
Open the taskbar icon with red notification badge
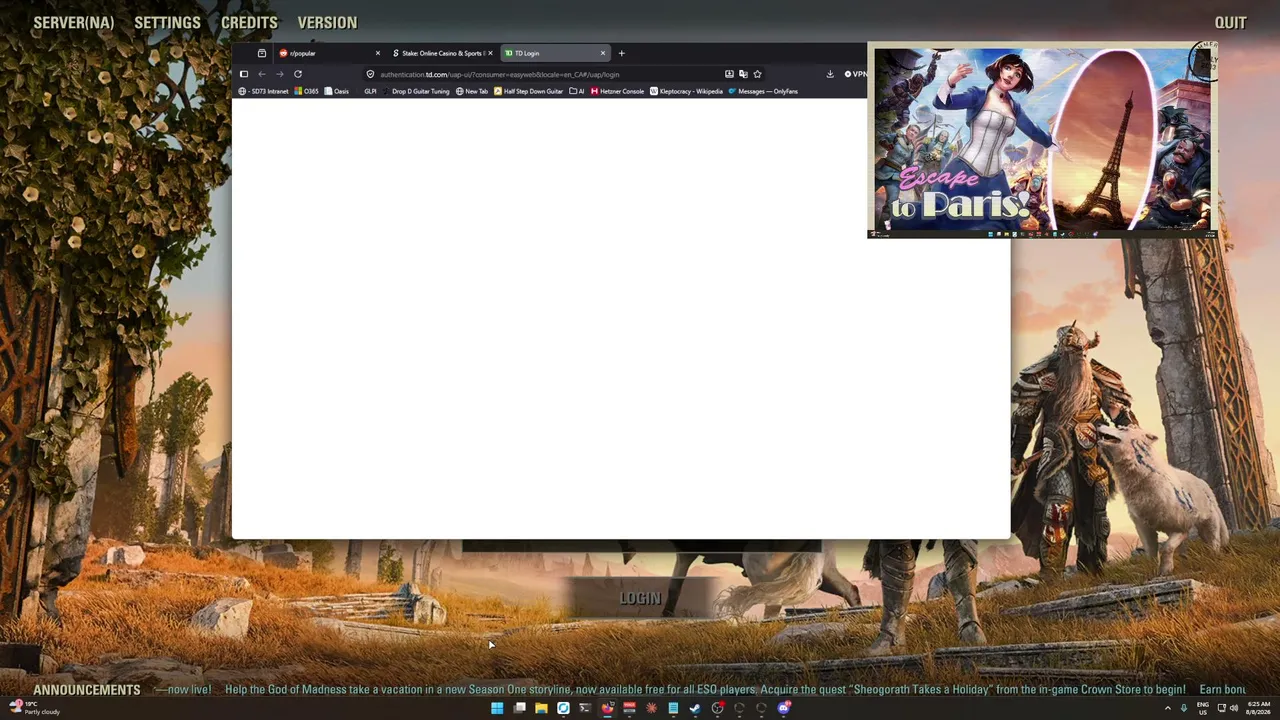[717, 708]
